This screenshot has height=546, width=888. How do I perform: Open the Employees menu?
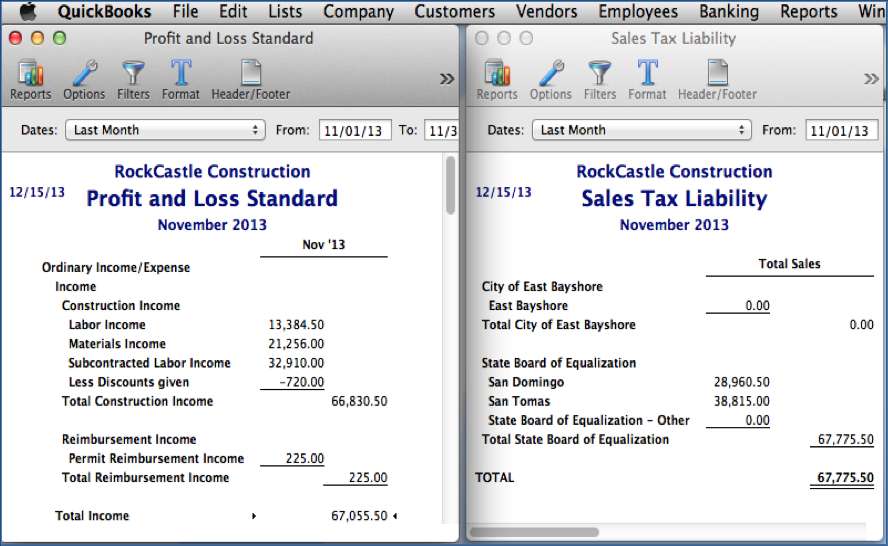pos(638,11)
